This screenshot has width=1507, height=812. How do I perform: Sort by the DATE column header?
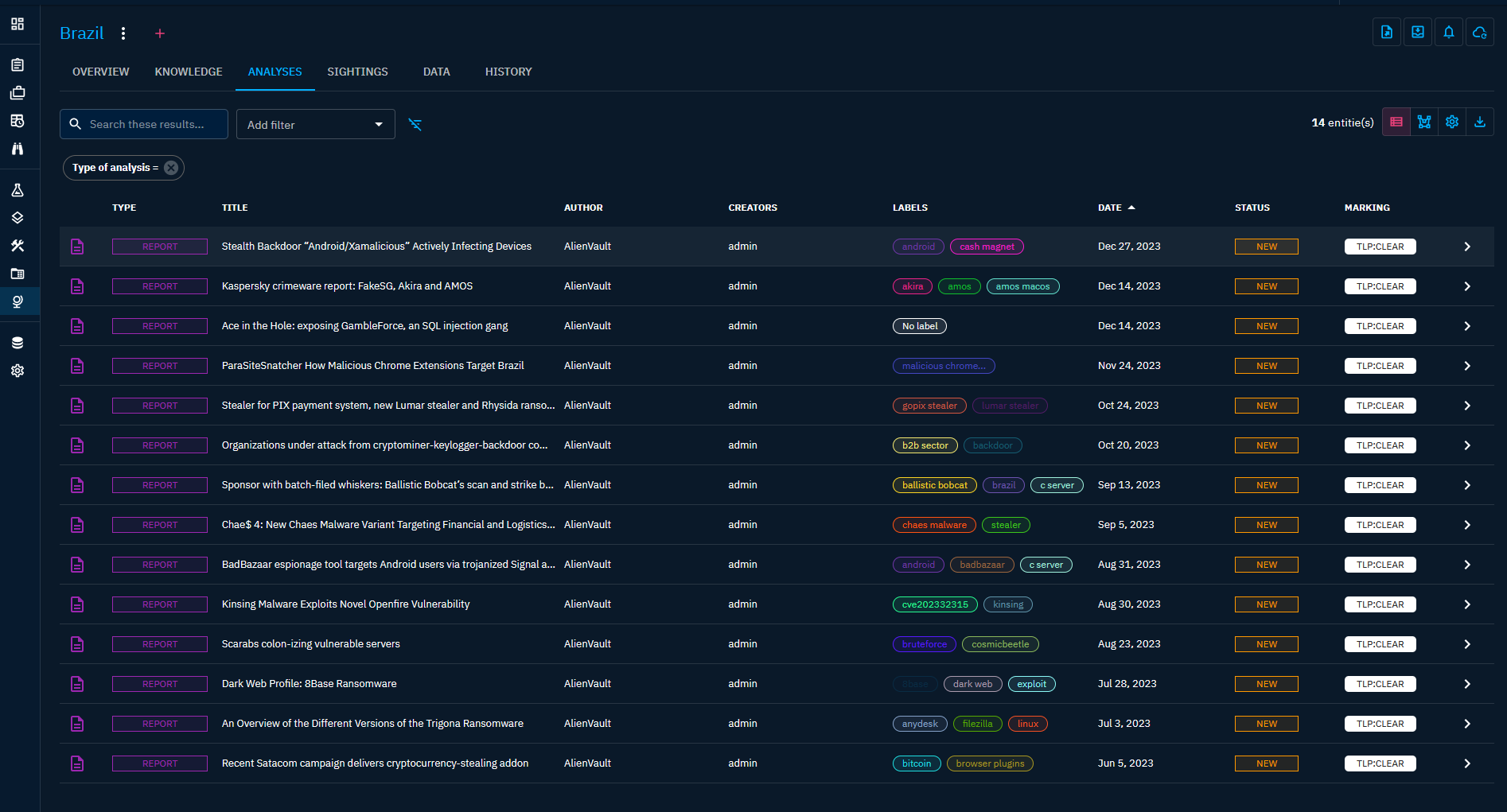(x=1109, y=208)
